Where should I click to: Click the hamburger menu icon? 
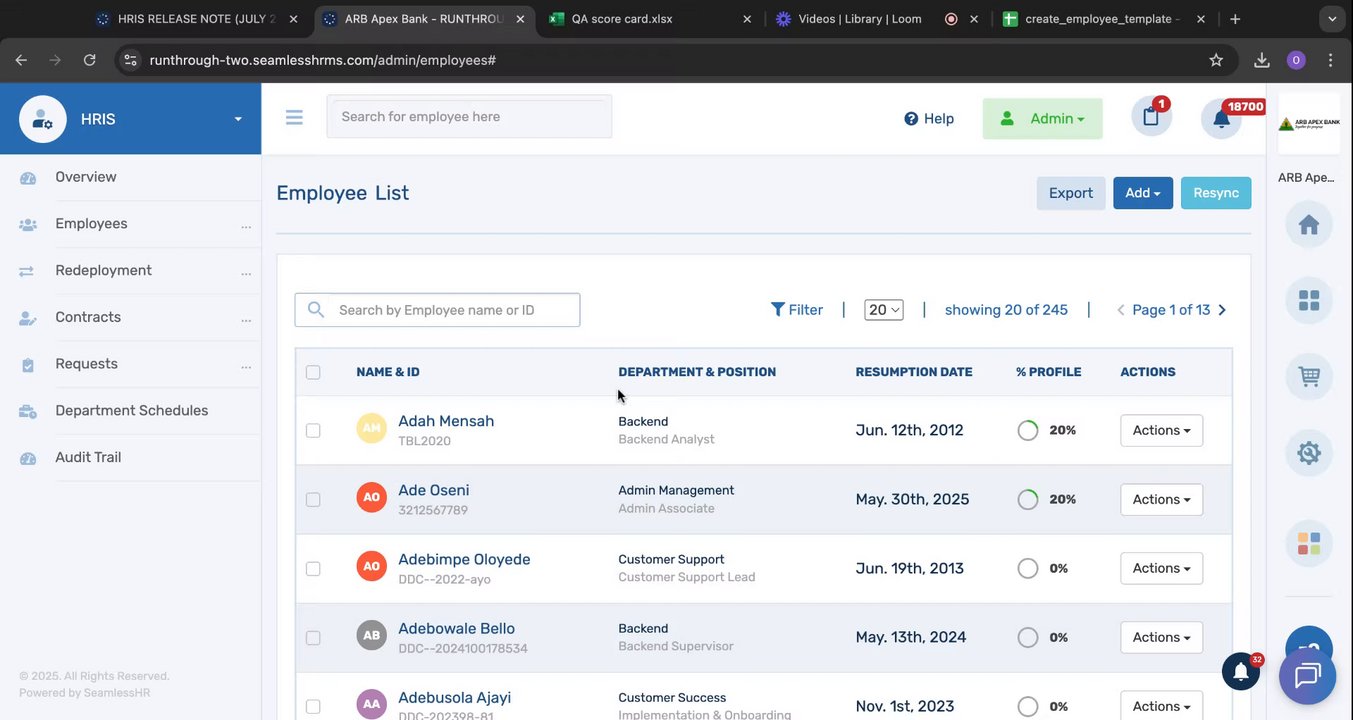pos(294,118)
